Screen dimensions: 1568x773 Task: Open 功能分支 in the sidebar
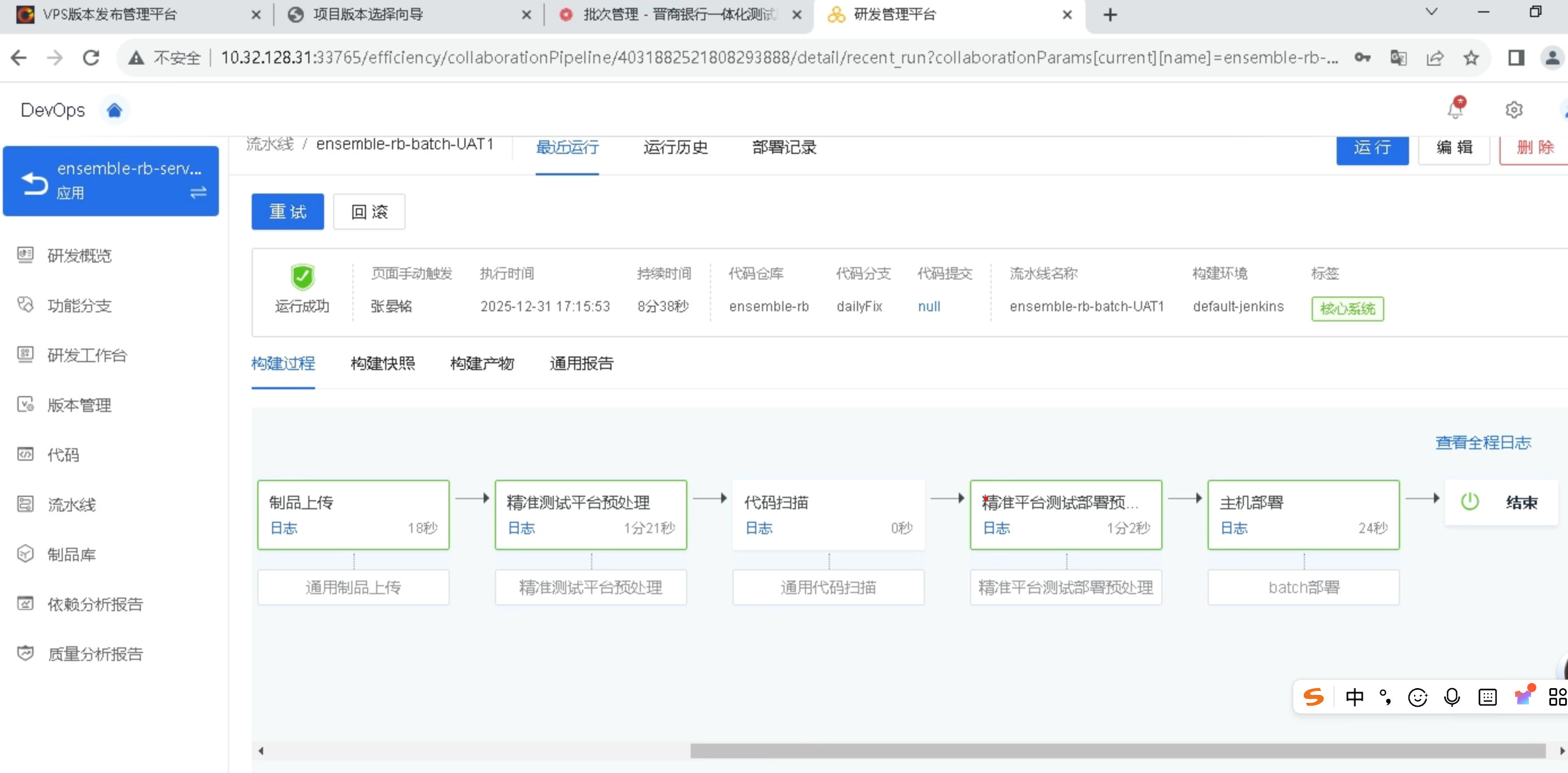tap(79, 305)
